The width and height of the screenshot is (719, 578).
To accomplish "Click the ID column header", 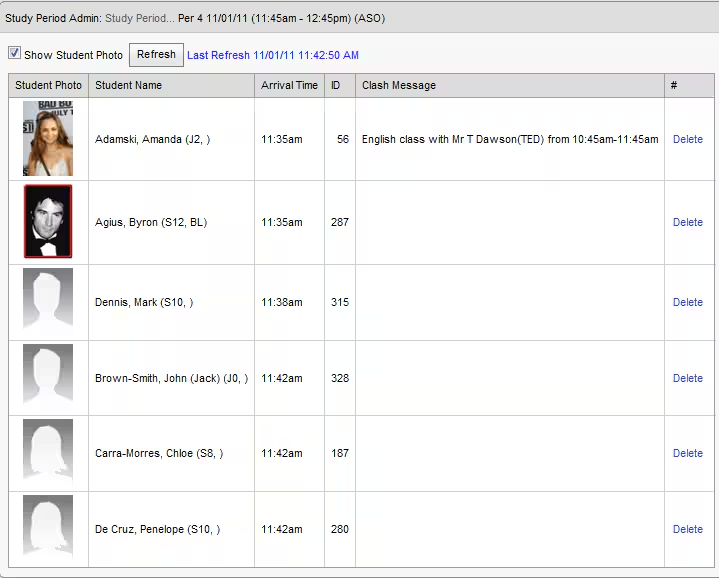I will click(340, 85).
